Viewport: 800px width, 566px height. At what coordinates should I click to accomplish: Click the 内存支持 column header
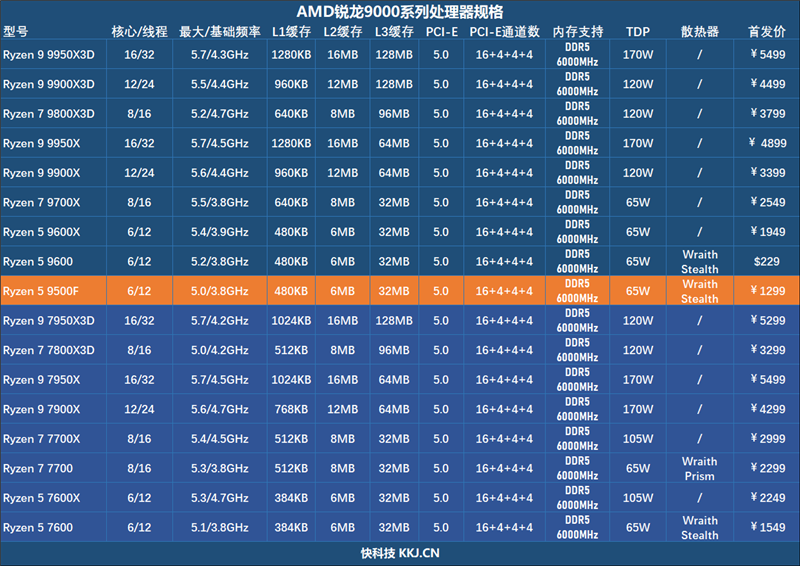pyautogui.click(x=577, y=31)
